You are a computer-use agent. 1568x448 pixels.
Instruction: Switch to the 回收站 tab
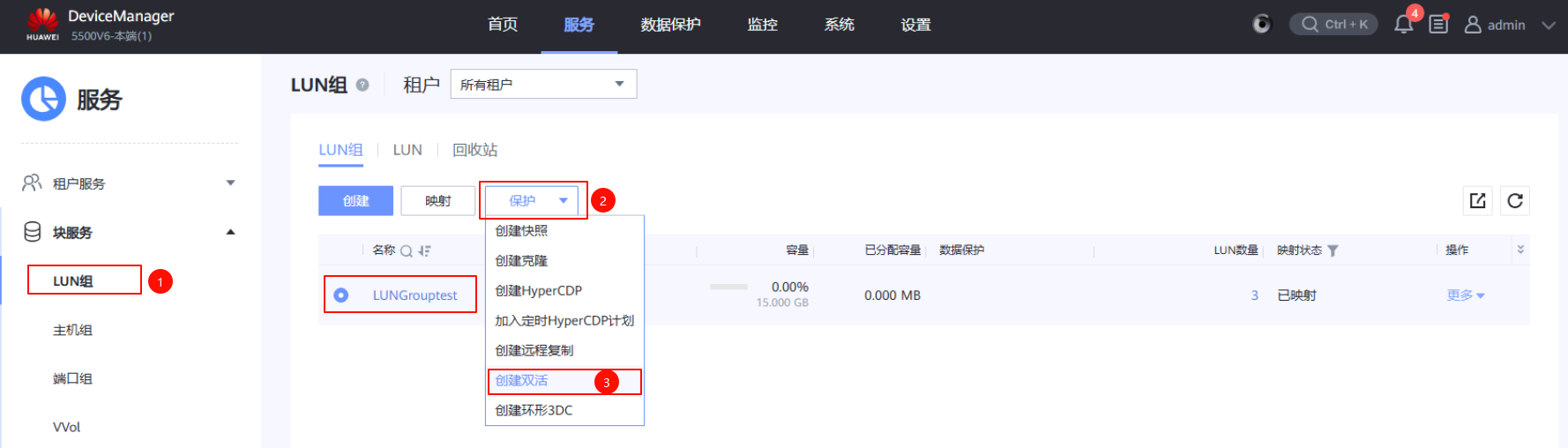pos(474,150)
